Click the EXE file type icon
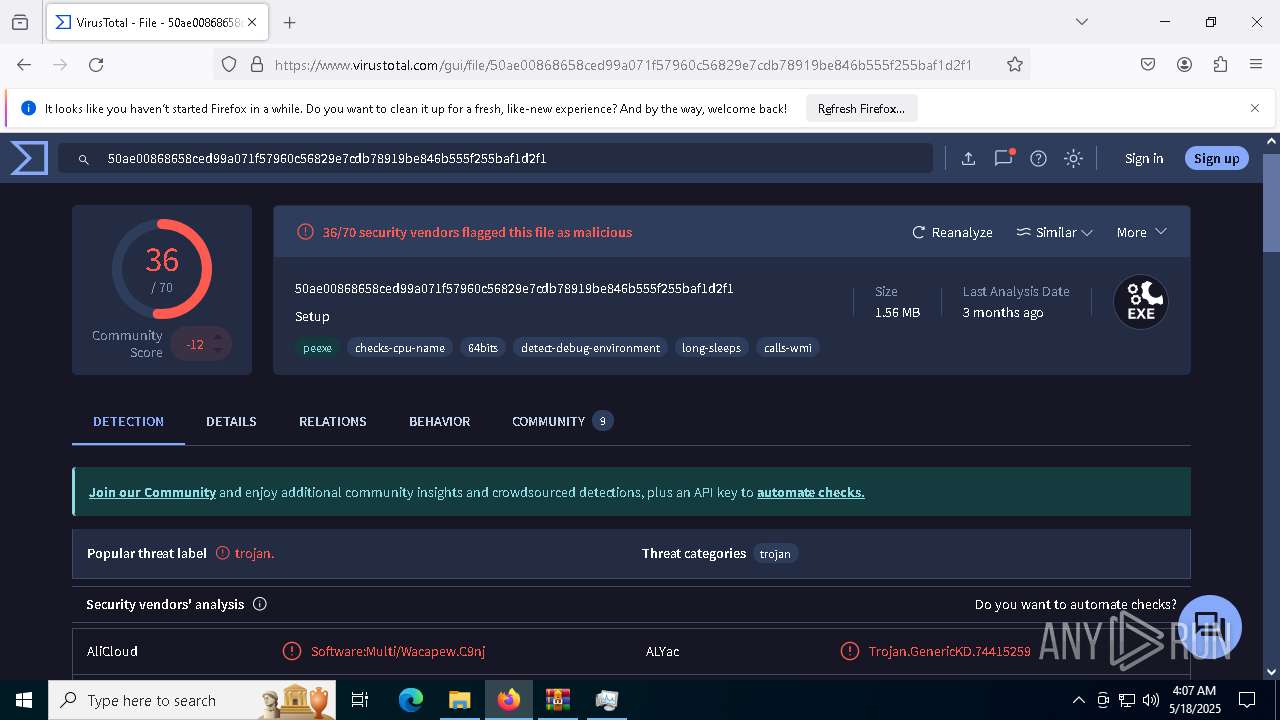 click(1141, 302)
